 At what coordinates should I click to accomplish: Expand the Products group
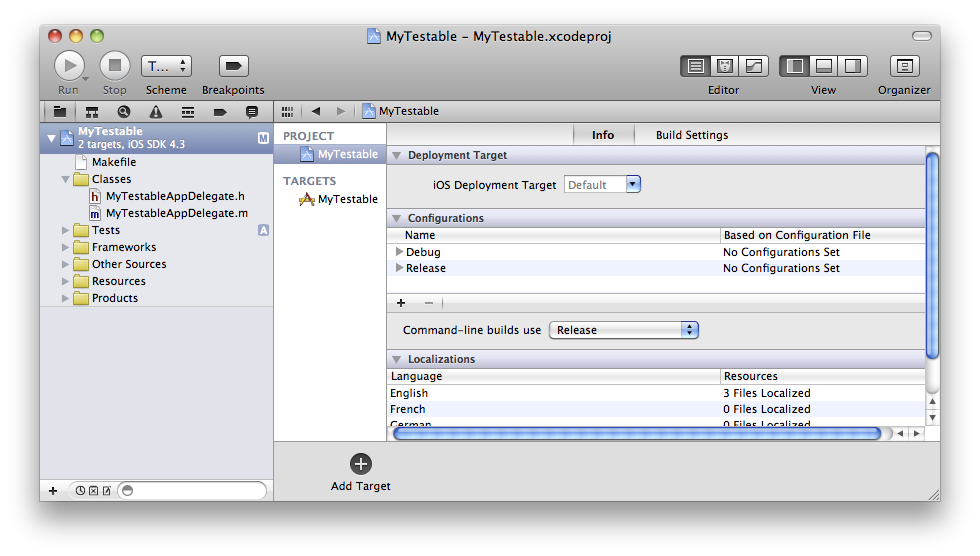tap(65, 298)
